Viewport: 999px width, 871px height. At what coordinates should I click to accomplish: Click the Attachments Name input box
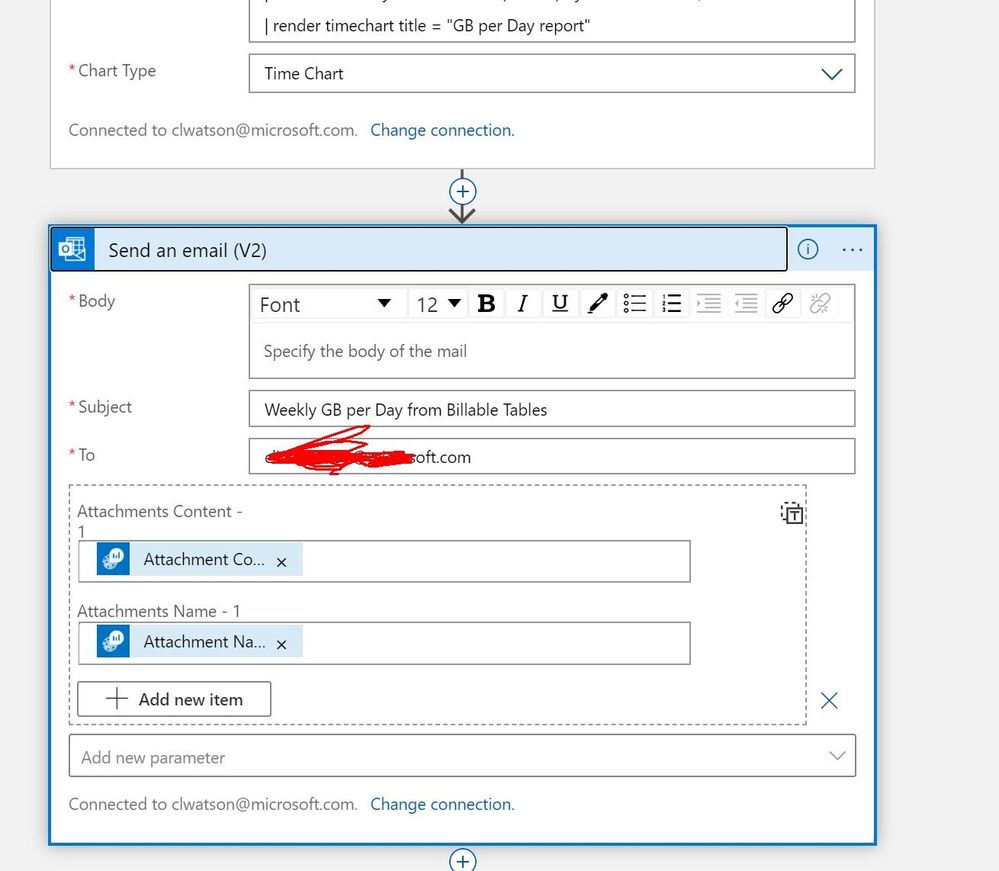[384, 643]
